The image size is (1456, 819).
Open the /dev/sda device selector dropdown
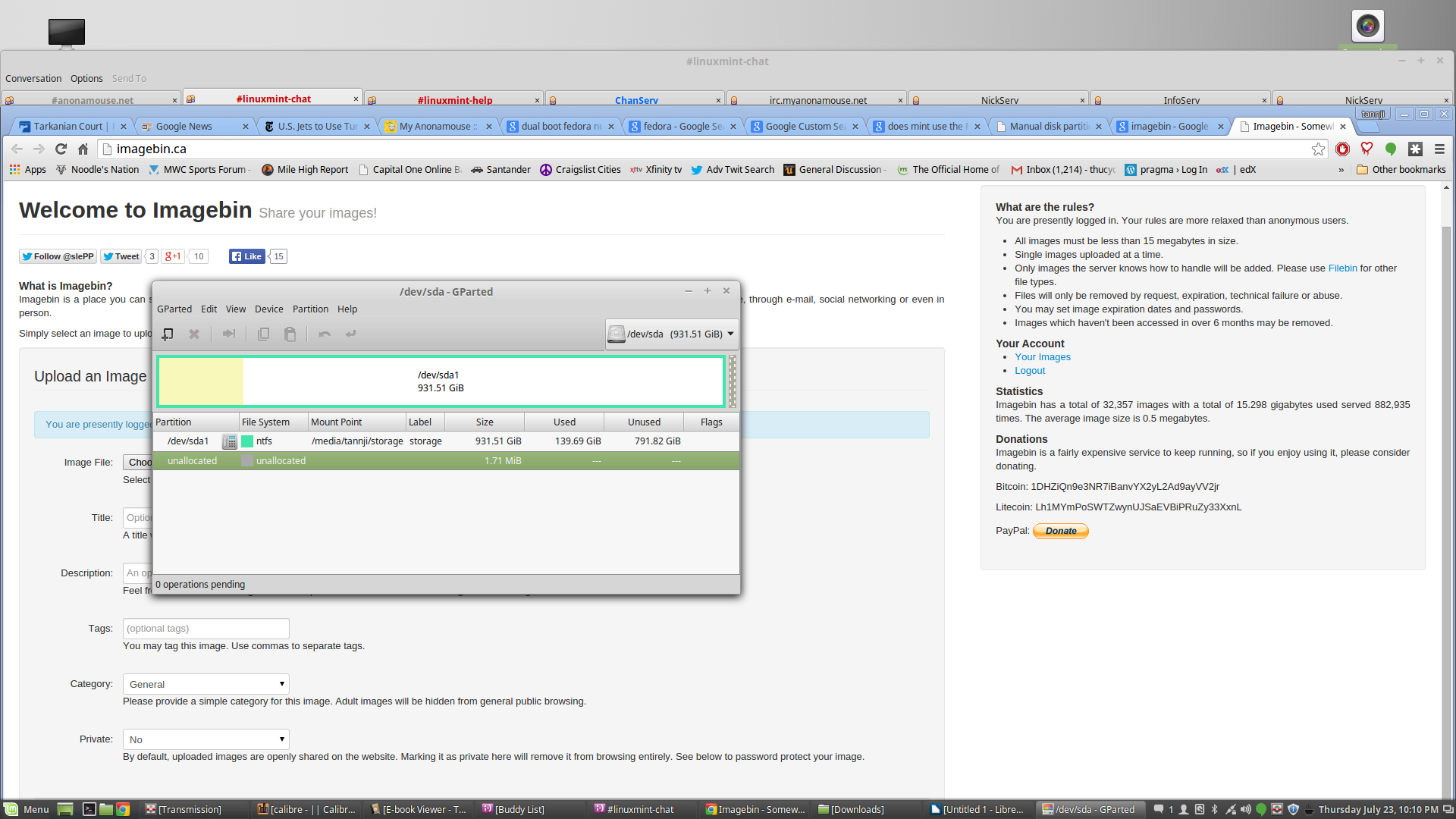[672, 334]
